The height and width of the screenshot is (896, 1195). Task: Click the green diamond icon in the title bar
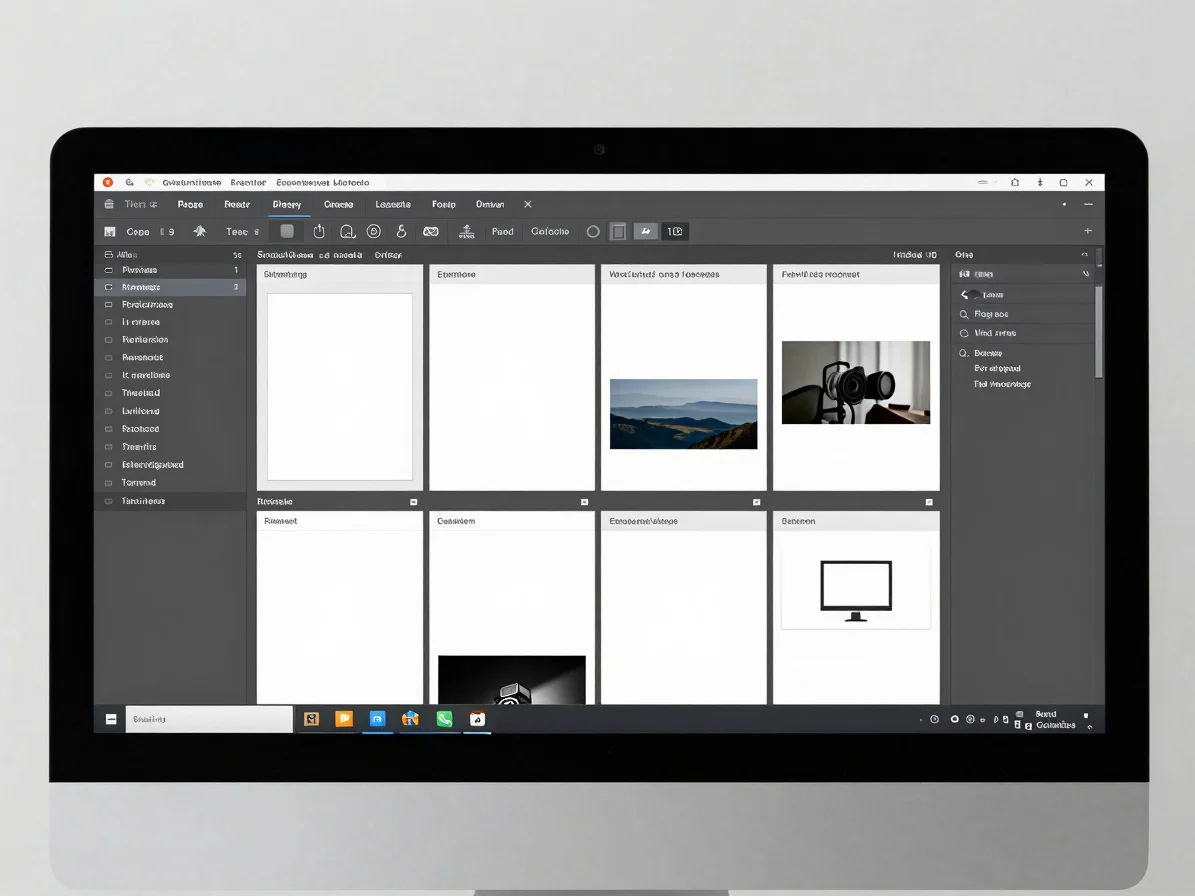[149, 182]
